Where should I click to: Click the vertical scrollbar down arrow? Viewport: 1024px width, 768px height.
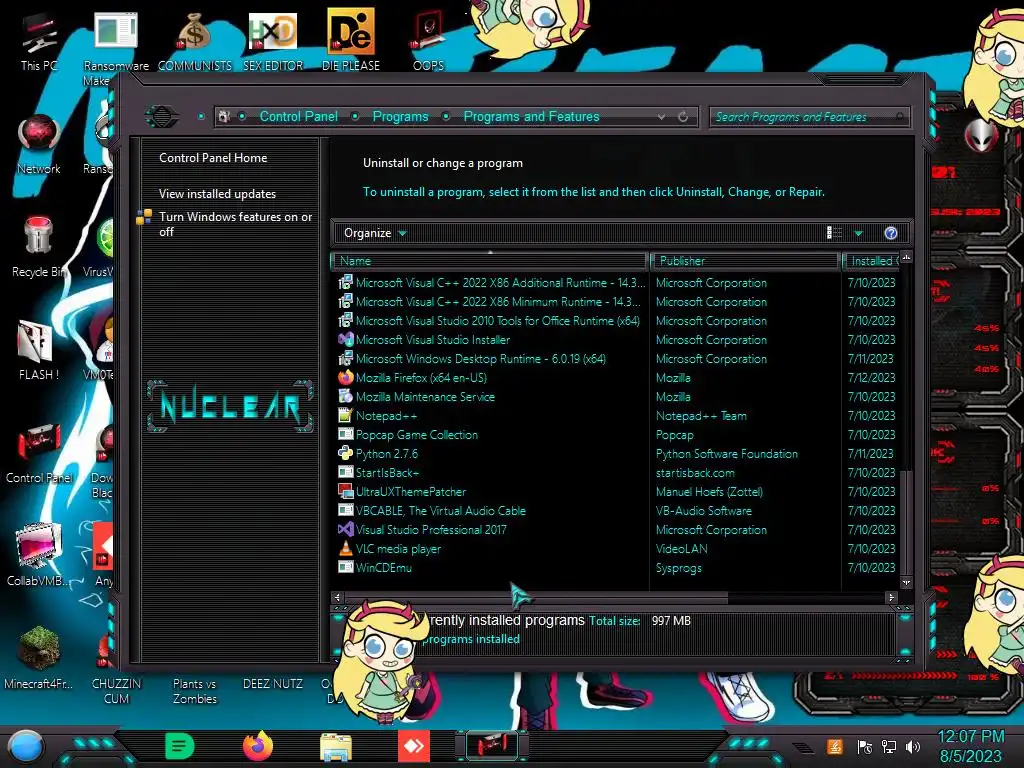906,582
